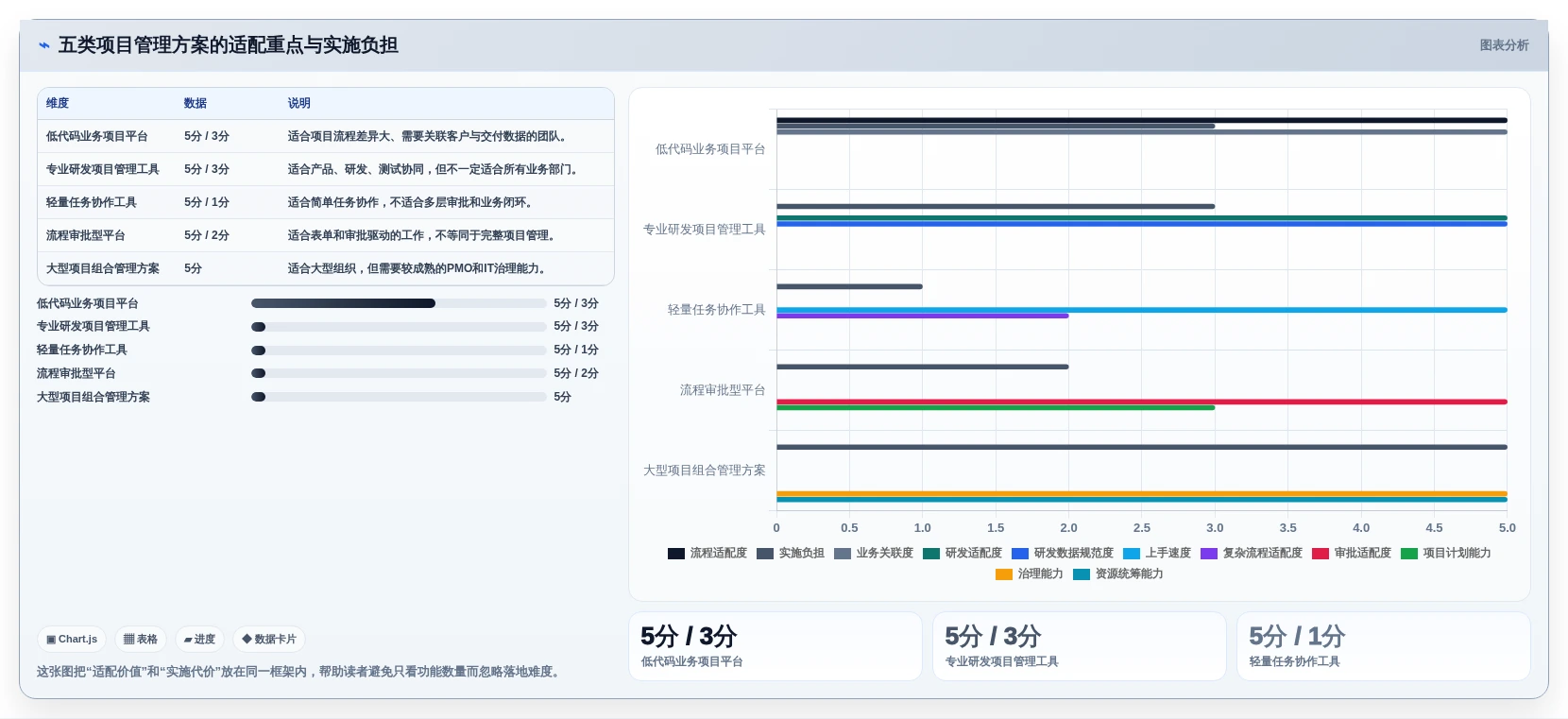Select table row 流程审批型平台
This screenshot has height=719, width=1568.
(x=326, y=235)
